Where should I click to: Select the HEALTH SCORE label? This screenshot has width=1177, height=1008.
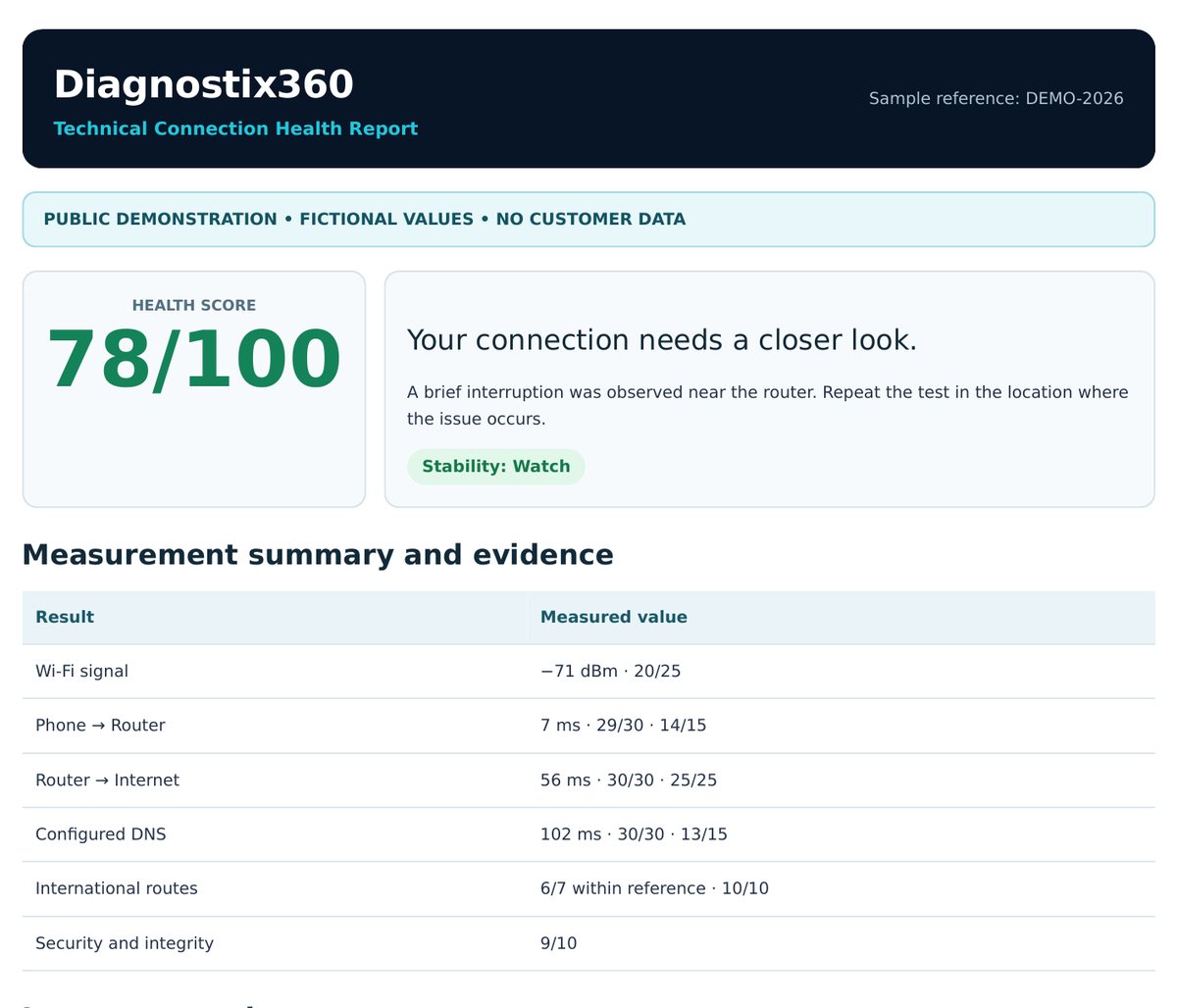pos(194,305)
